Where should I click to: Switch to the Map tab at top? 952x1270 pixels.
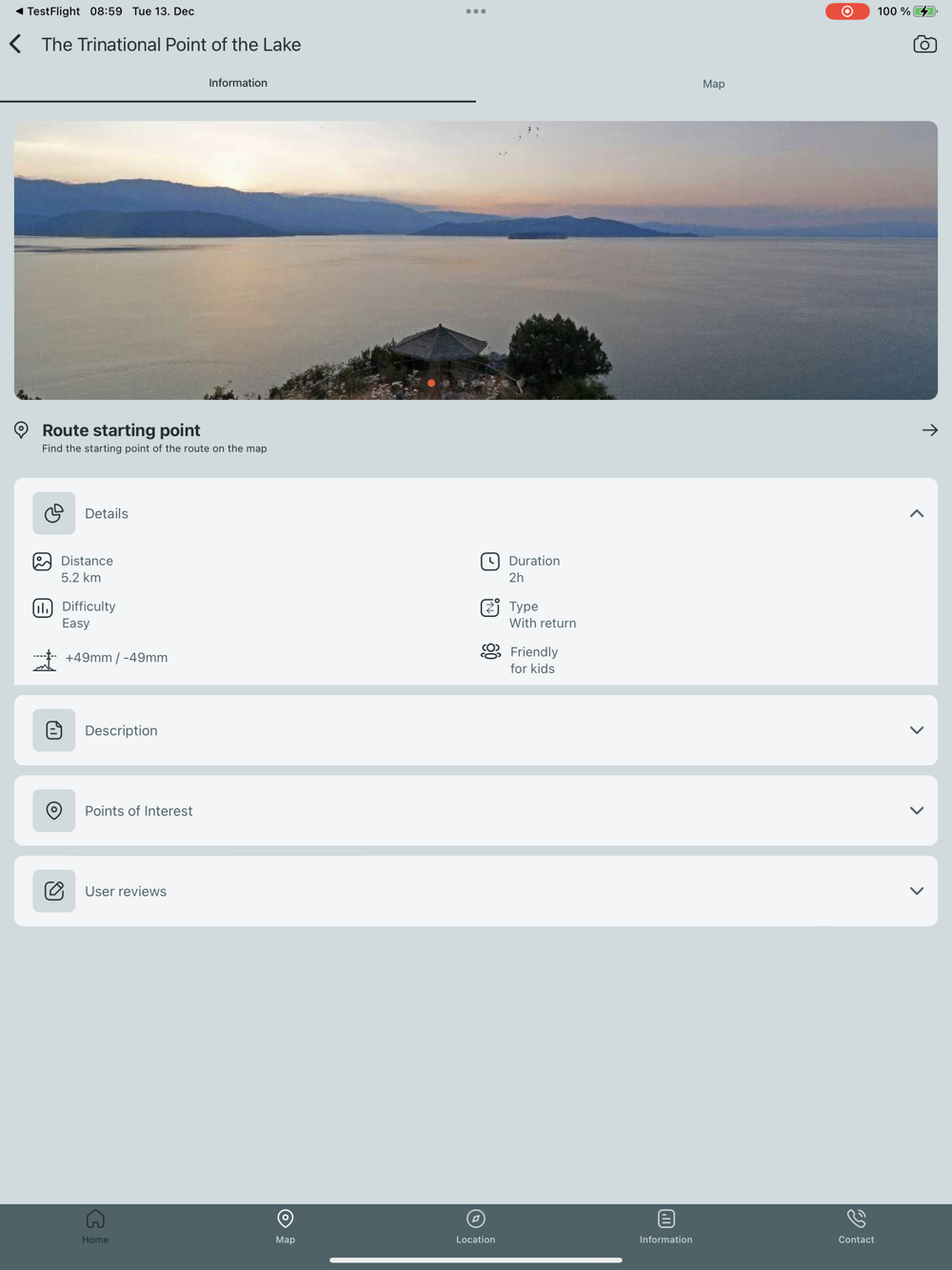(x=714, y=84)
